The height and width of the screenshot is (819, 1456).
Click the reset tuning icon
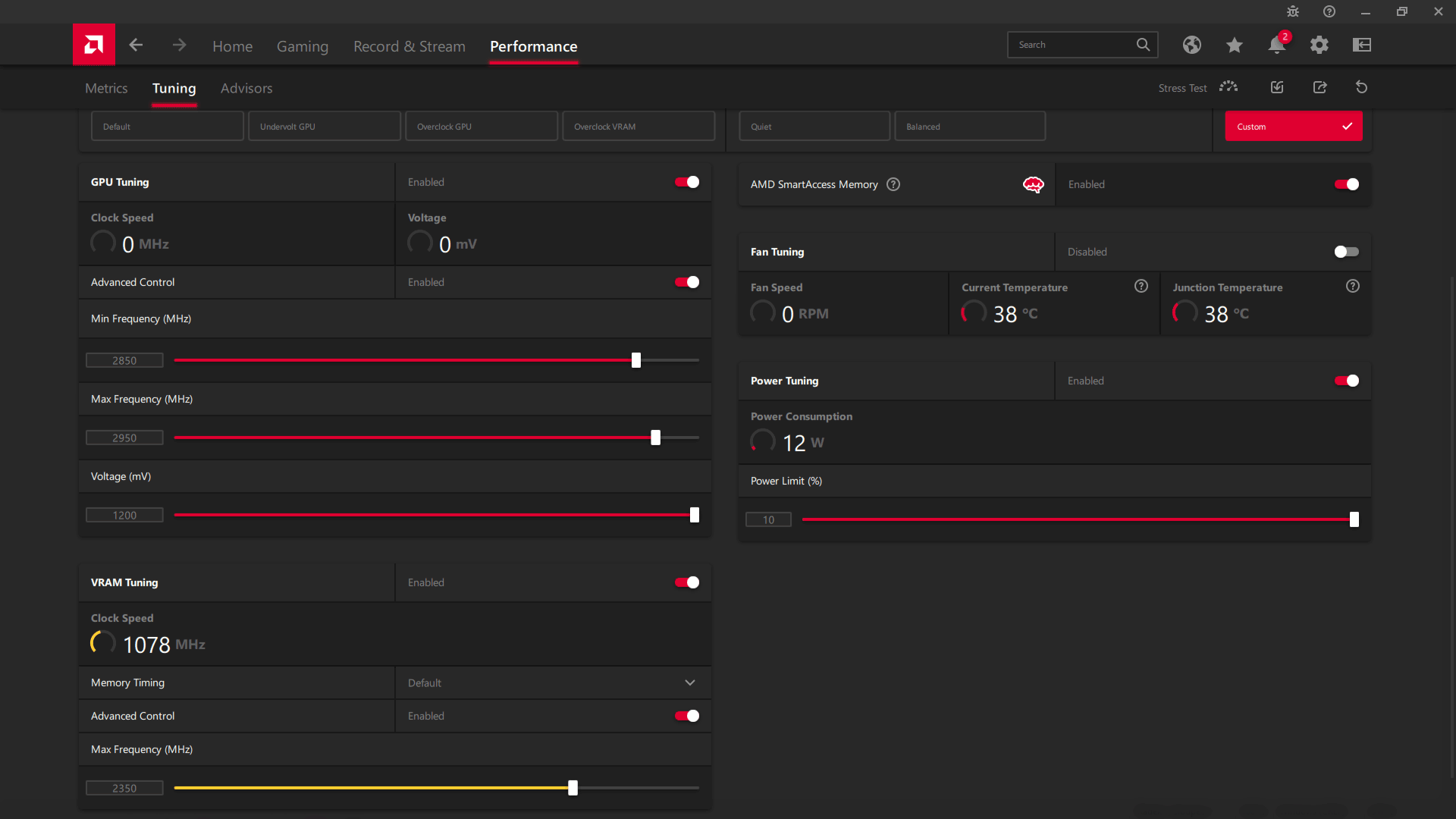(x=1362, y=87)
